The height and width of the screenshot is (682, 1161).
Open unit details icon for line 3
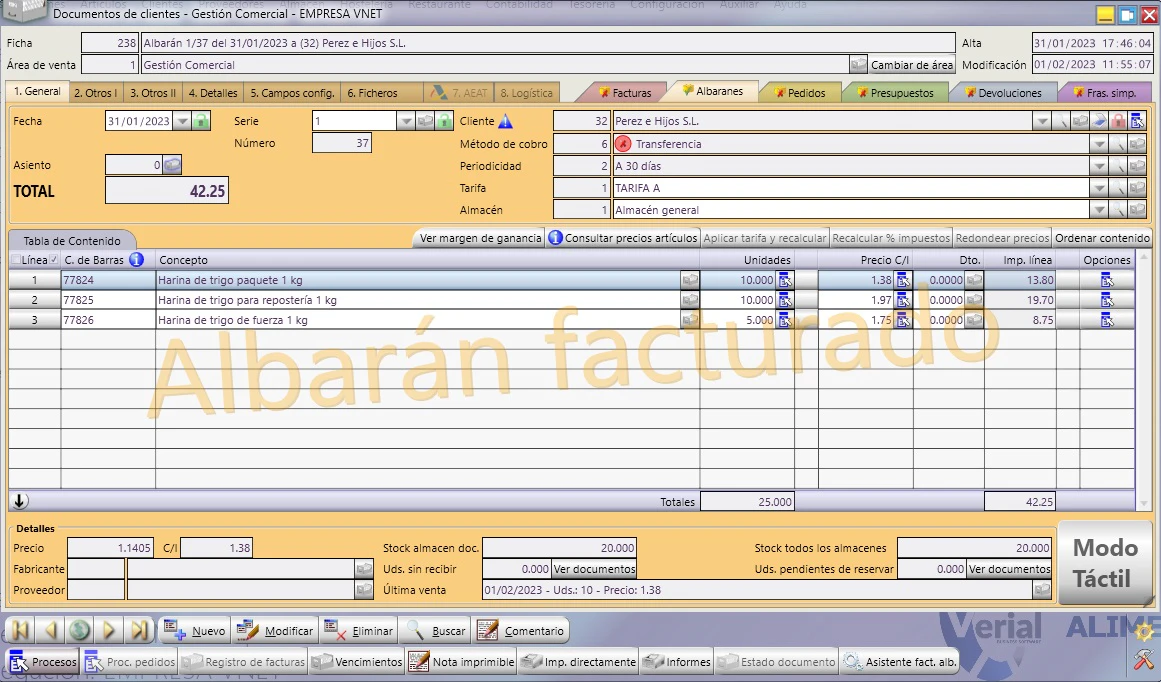pyautogui.click(x=785, y=320)
